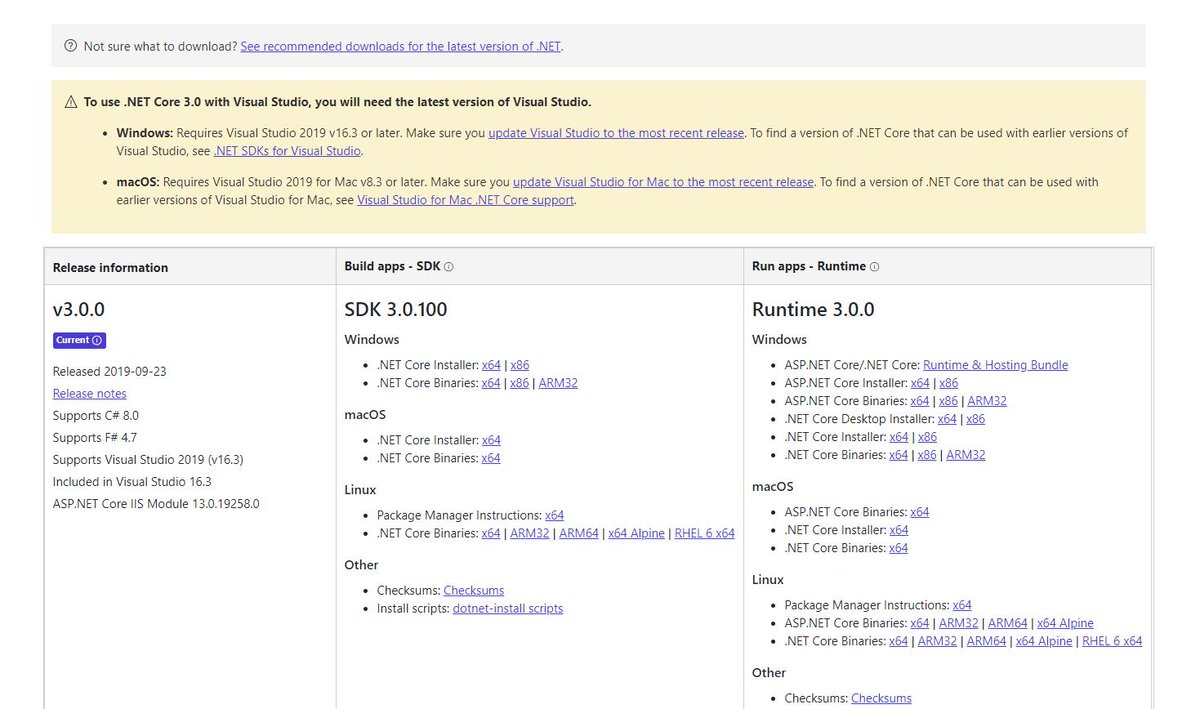Screen dimensions: 1200x709
Task: Click the info icon in the Current badge
Action: click(x=97, y=340)
